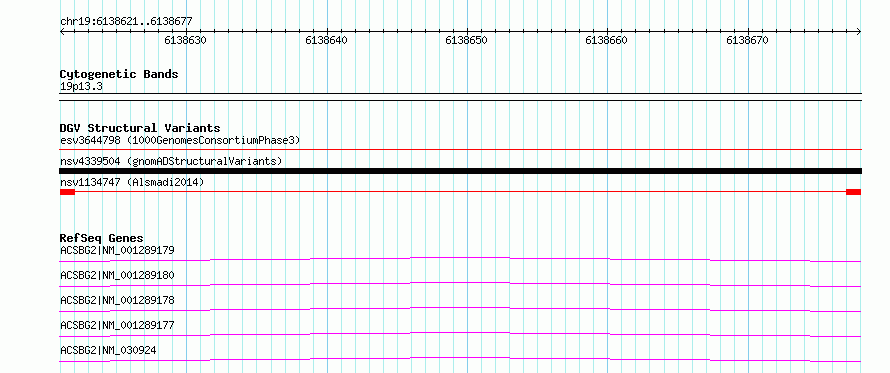Select ACSBG2|NM_001289177 transcript label
Image resolution: width=890 pixels, height=373 pixels.
(117, 325)
